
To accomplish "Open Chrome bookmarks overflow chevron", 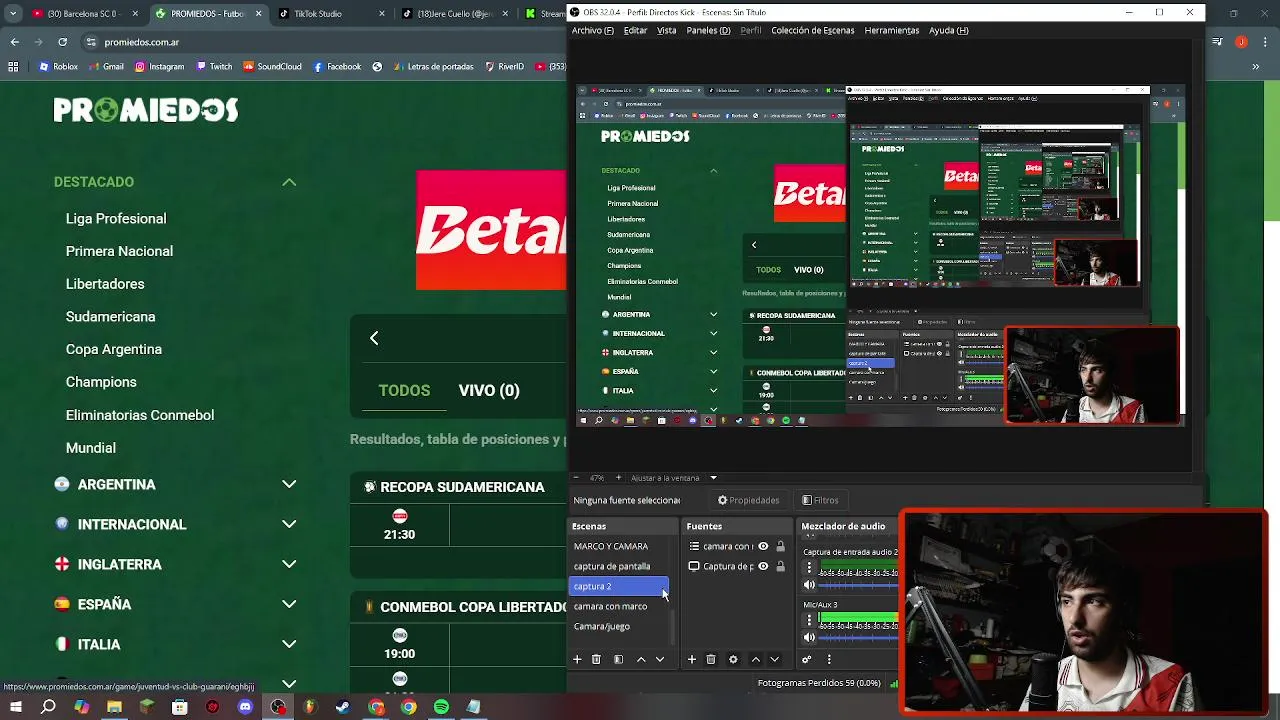I will pyautogui.click(x=1255, y=67).
